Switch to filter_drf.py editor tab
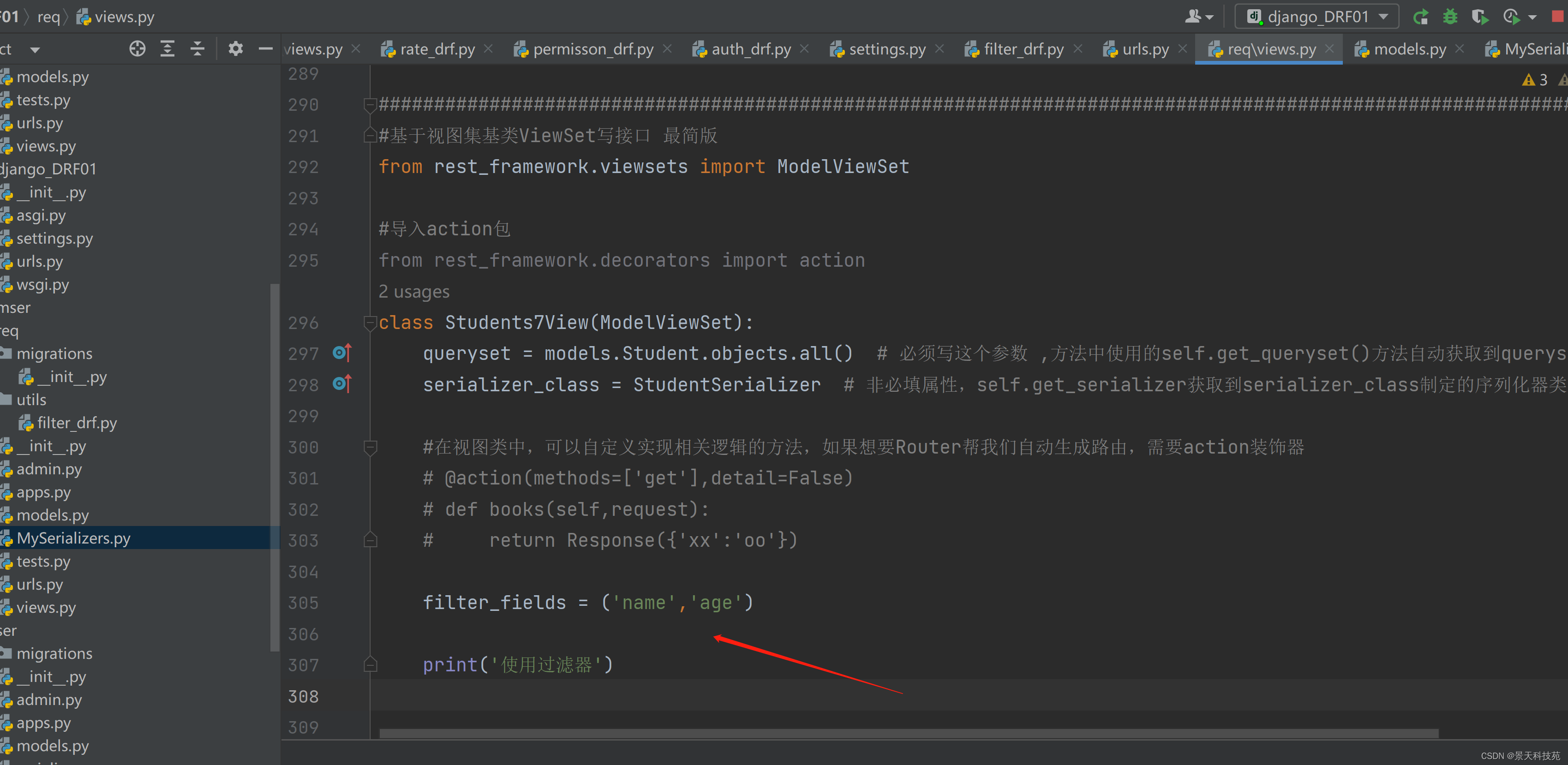The height and width of the screenshot is (765, 1568). click(1023, 49)
